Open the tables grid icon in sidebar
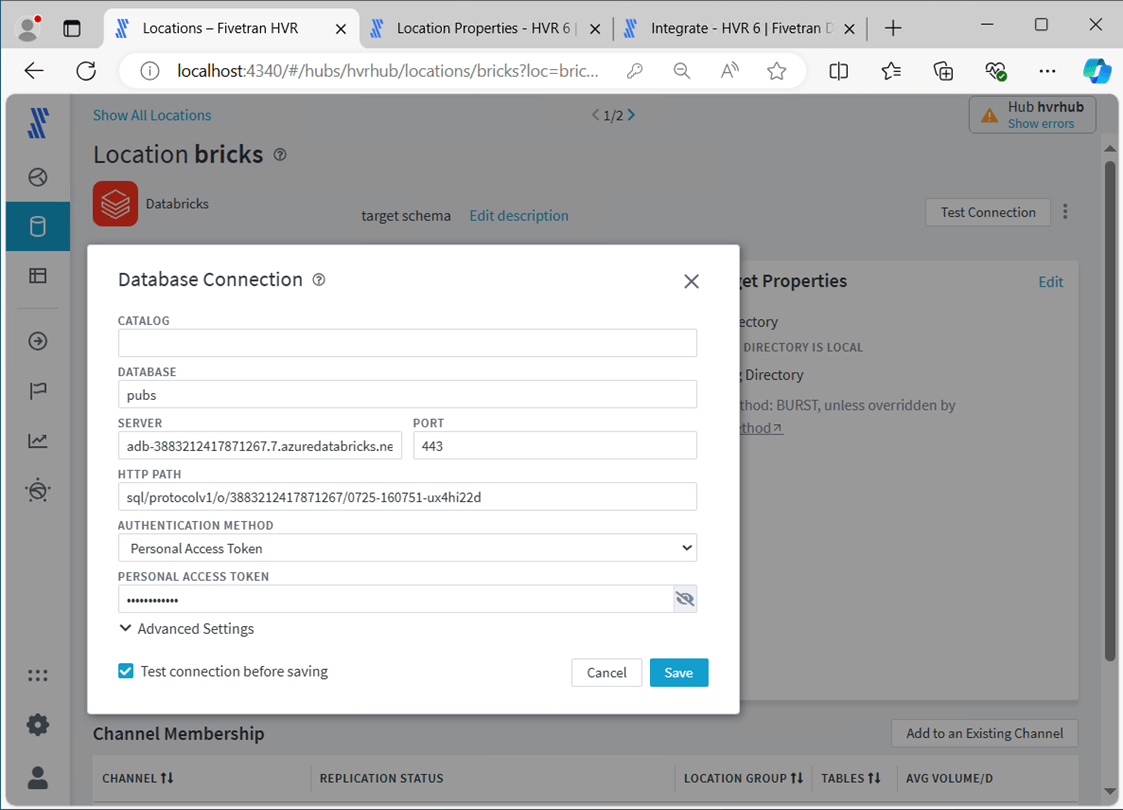 pyautogui.click(x=38, y=275)
